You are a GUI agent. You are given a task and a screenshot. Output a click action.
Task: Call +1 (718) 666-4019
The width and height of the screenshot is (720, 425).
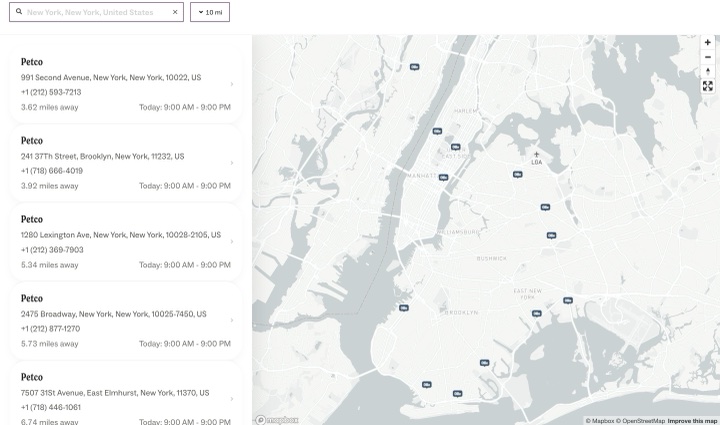[52, 171]
